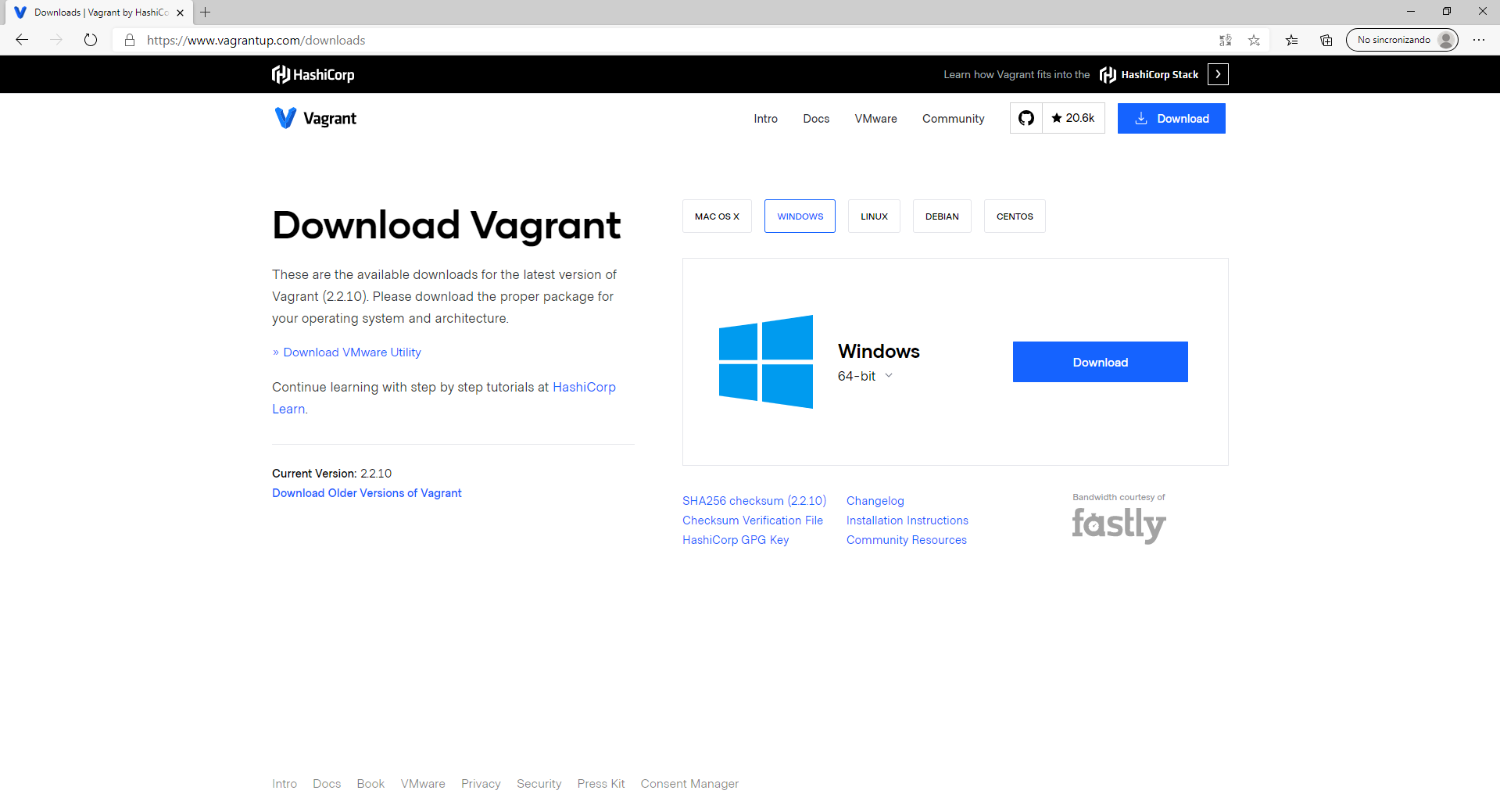Screen dimensions: 1500x812
Task: Open the sync profile menu button
Action: pyautogui.click(x=1402, y=40)
